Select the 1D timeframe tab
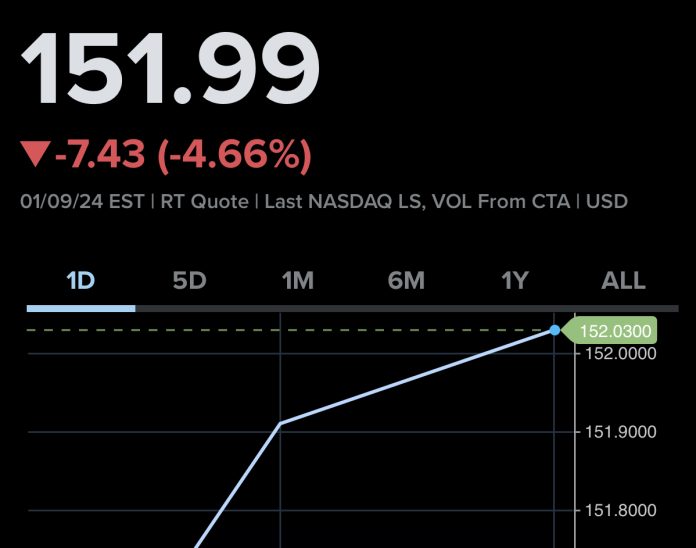 tap(80, 281)
